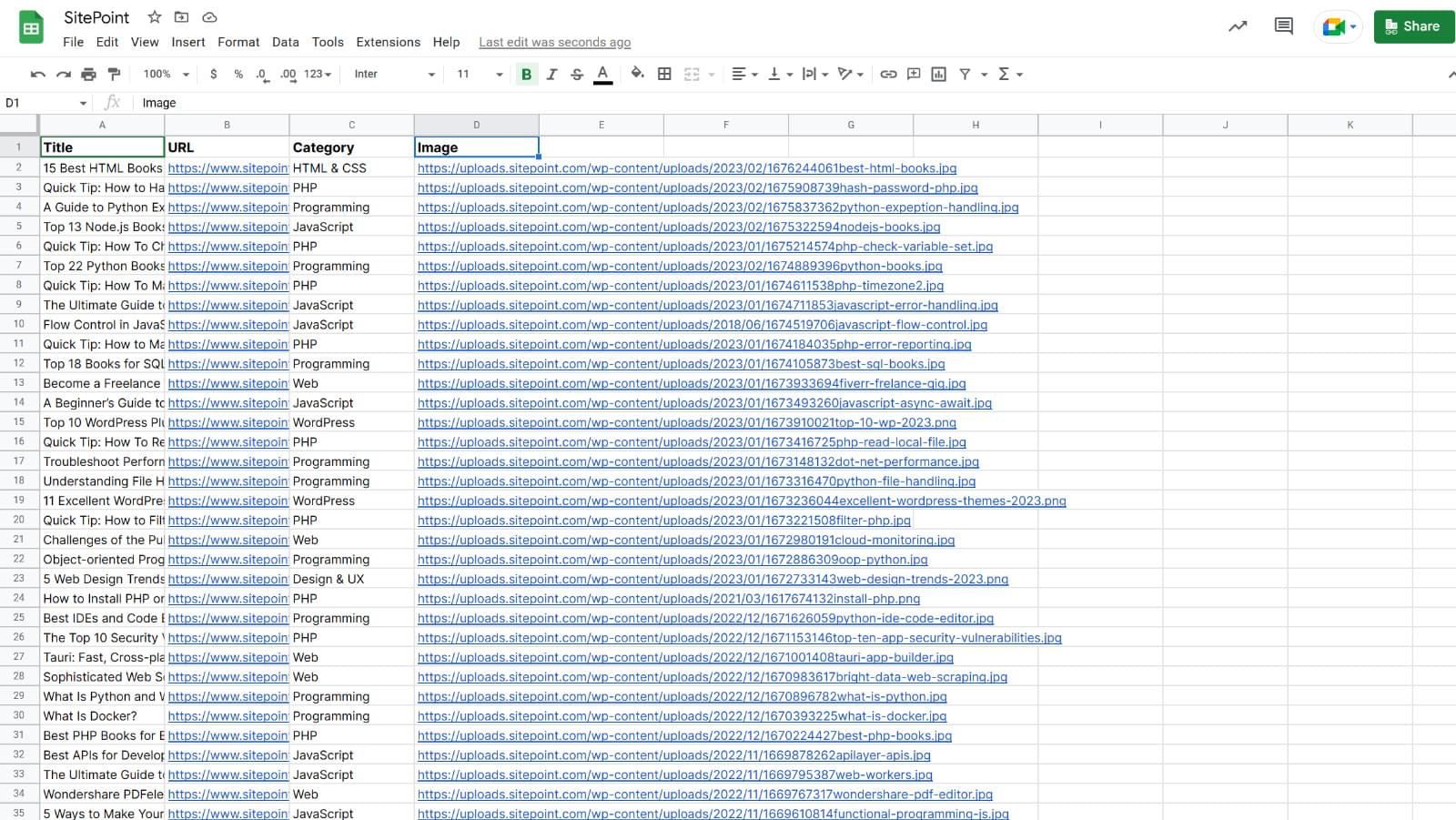The height and width of the screenshot is (820, 1456).
Task: Open the font size dropdown
Action: pyautogui.click(x=480, y=74)
